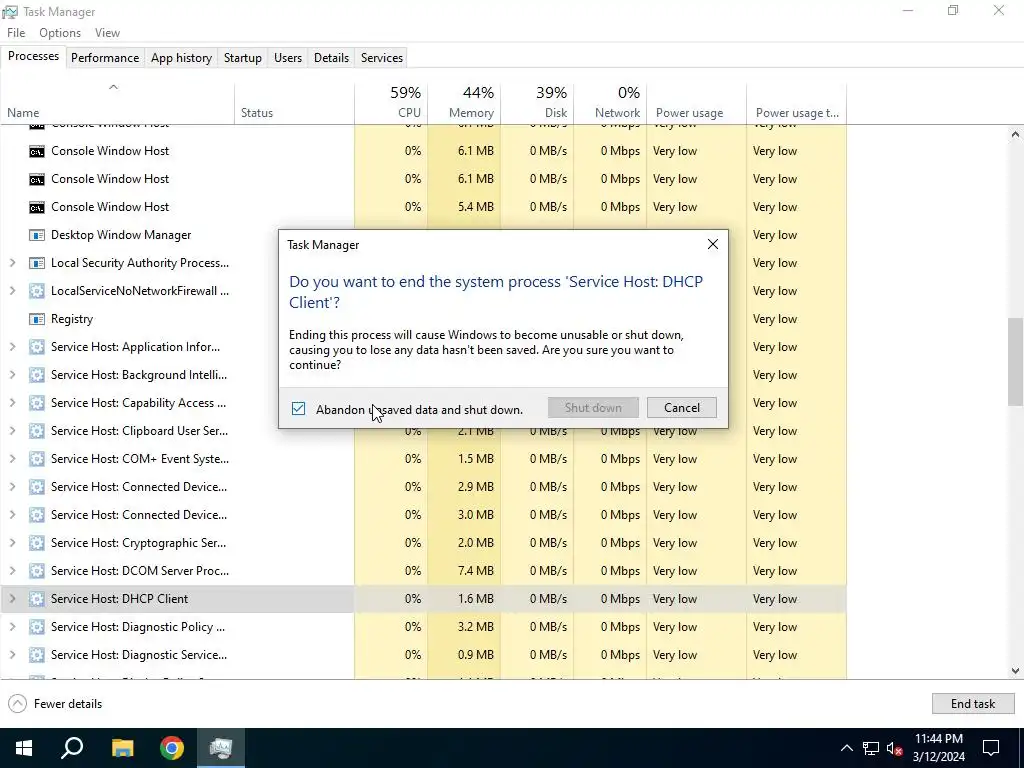Expand Local Security Authority Process row
Viewport: 1024px width, 768px height.
[12, 263]
